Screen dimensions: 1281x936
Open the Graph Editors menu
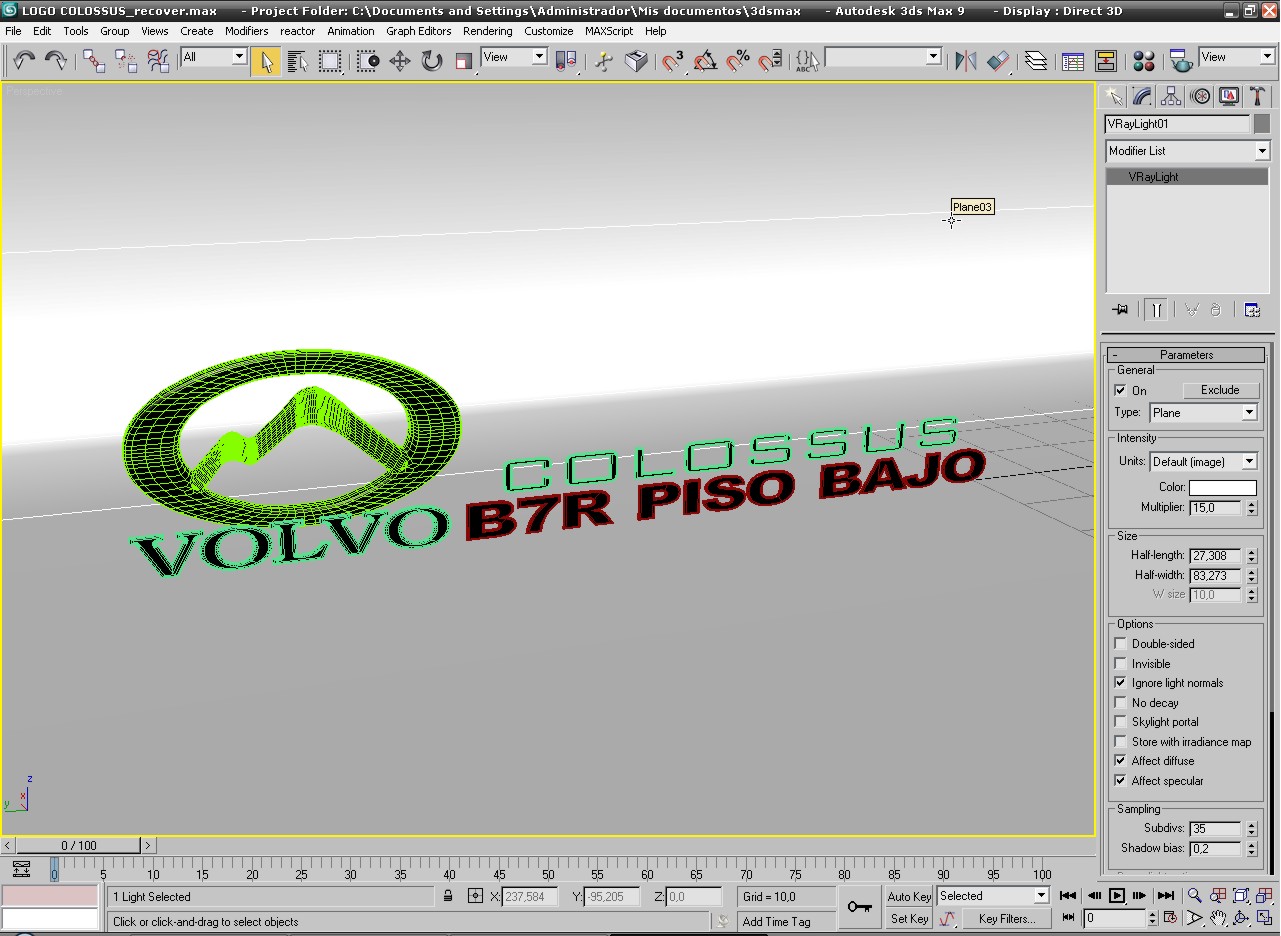click(x=419, y=31)
